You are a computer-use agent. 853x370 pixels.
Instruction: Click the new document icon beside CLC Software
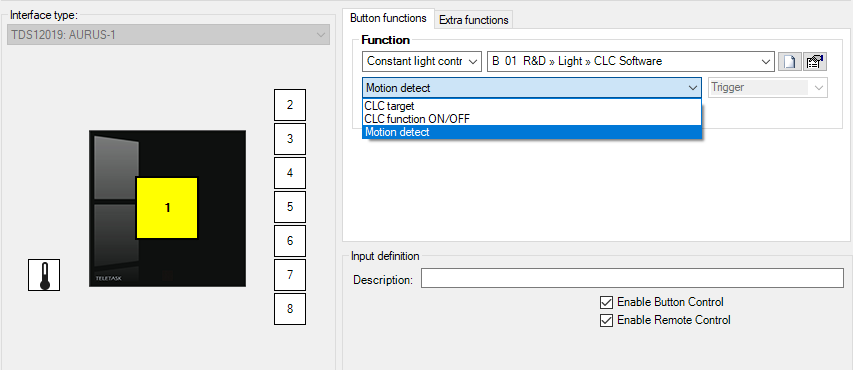point(789,61)
